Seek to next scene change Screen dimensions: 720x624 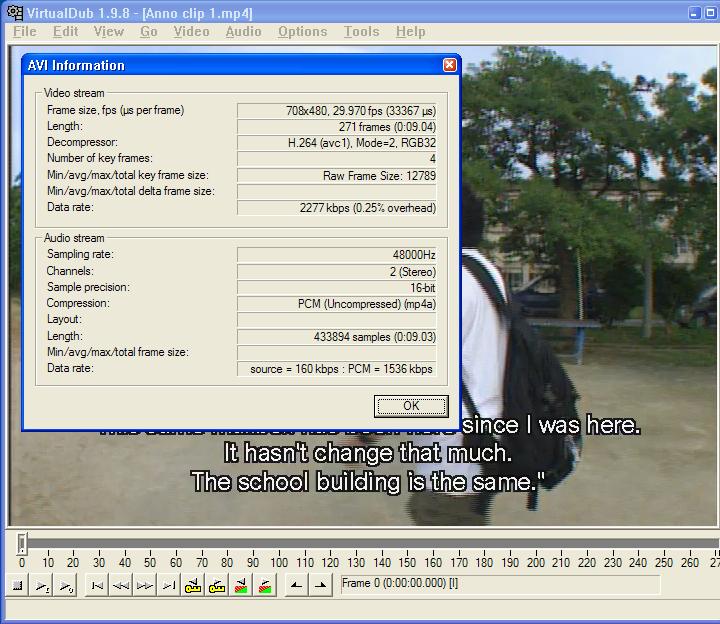(x=264, y=585)
